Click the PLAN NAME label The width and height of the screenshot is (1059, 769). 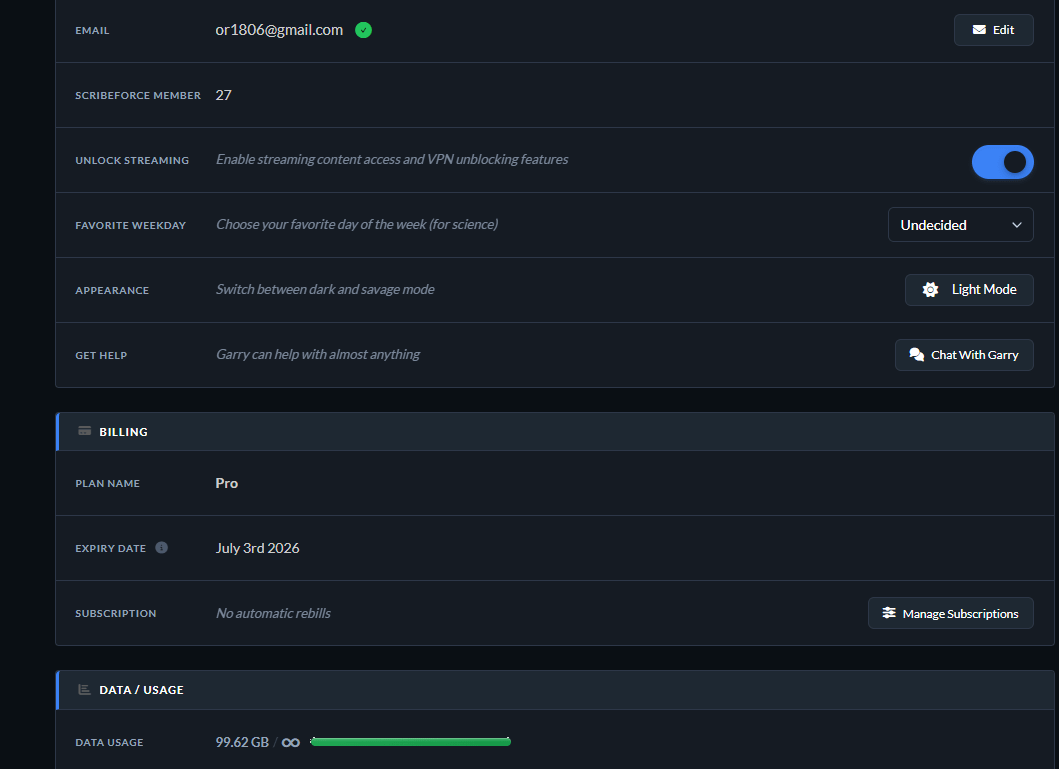coord(107,483)
